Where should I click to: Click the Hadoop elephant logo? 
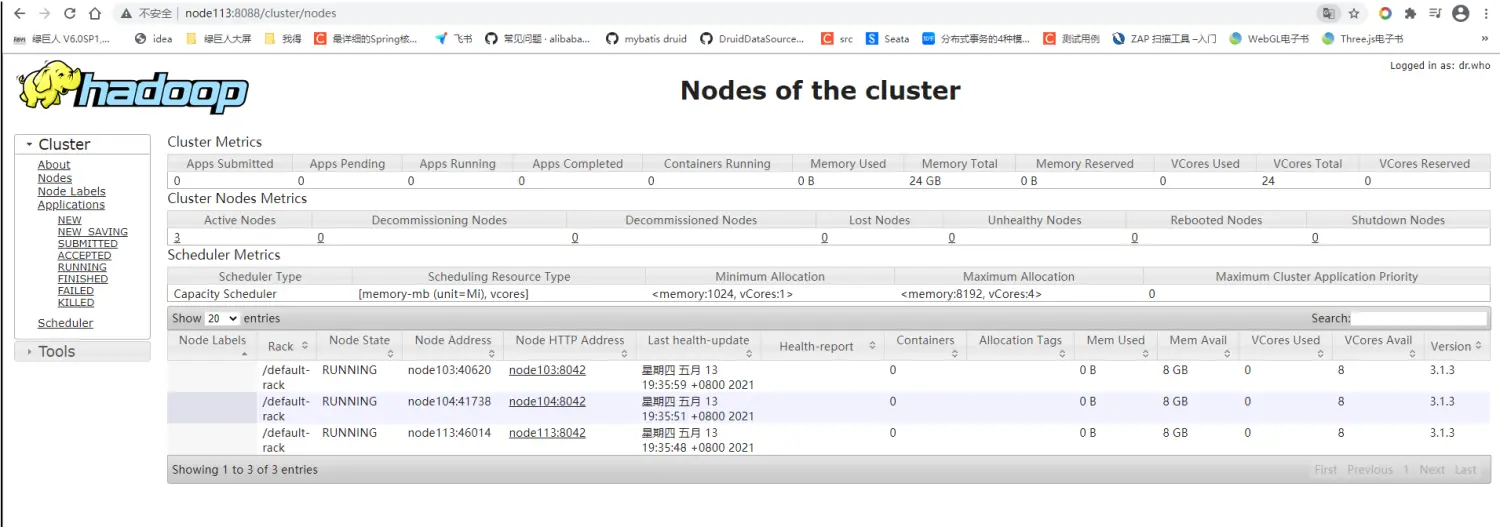(132, 87)
